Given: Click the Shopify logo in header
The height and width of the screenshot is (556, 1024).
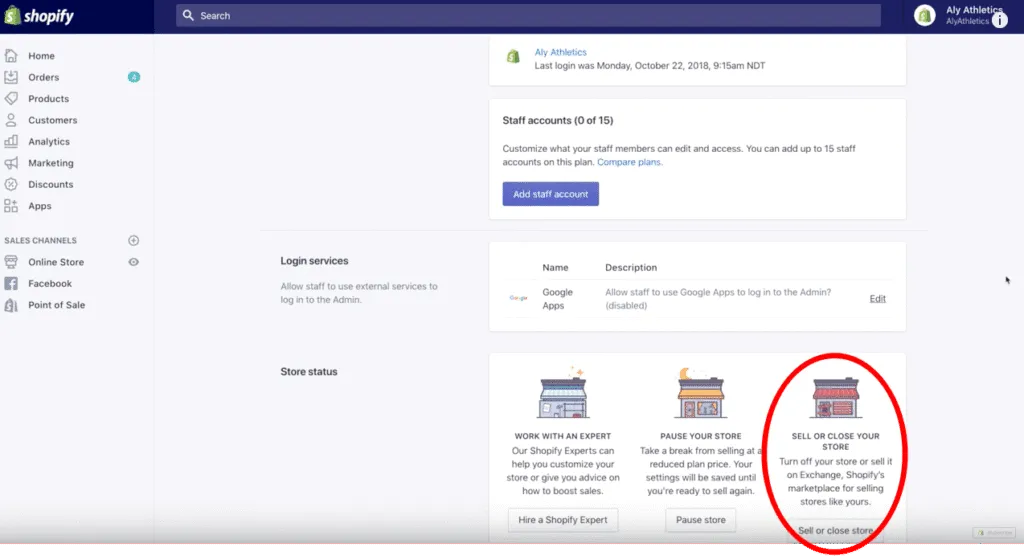Looking at the screenshot, I should [40, 16].
